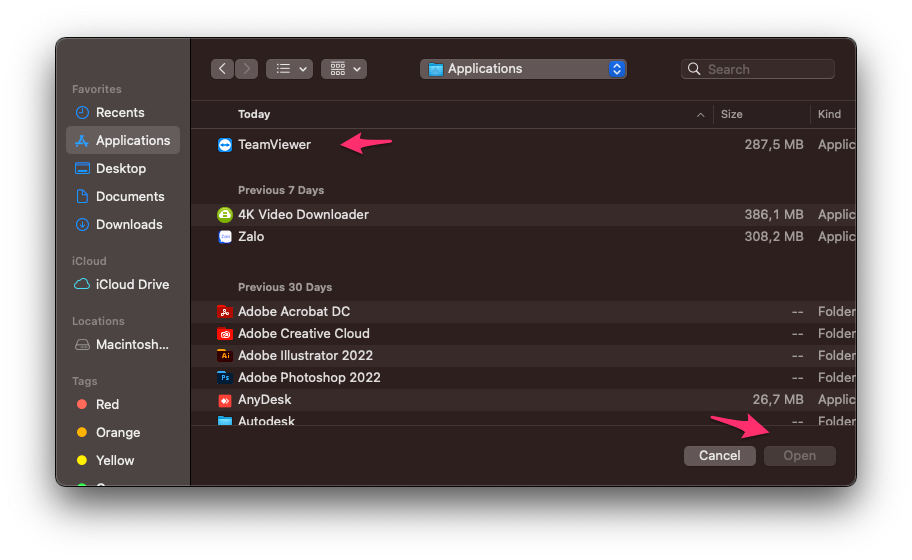Open the Applications location popup

[523, 69]
